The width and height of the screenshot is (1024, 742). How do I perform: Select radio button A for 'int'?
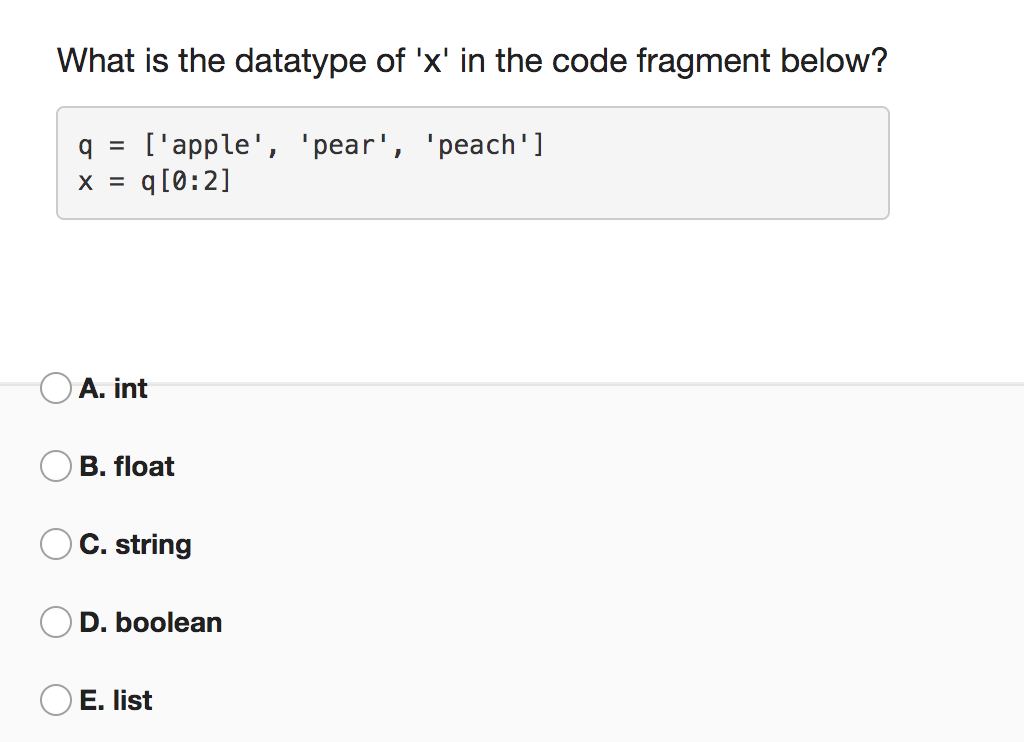56,388
